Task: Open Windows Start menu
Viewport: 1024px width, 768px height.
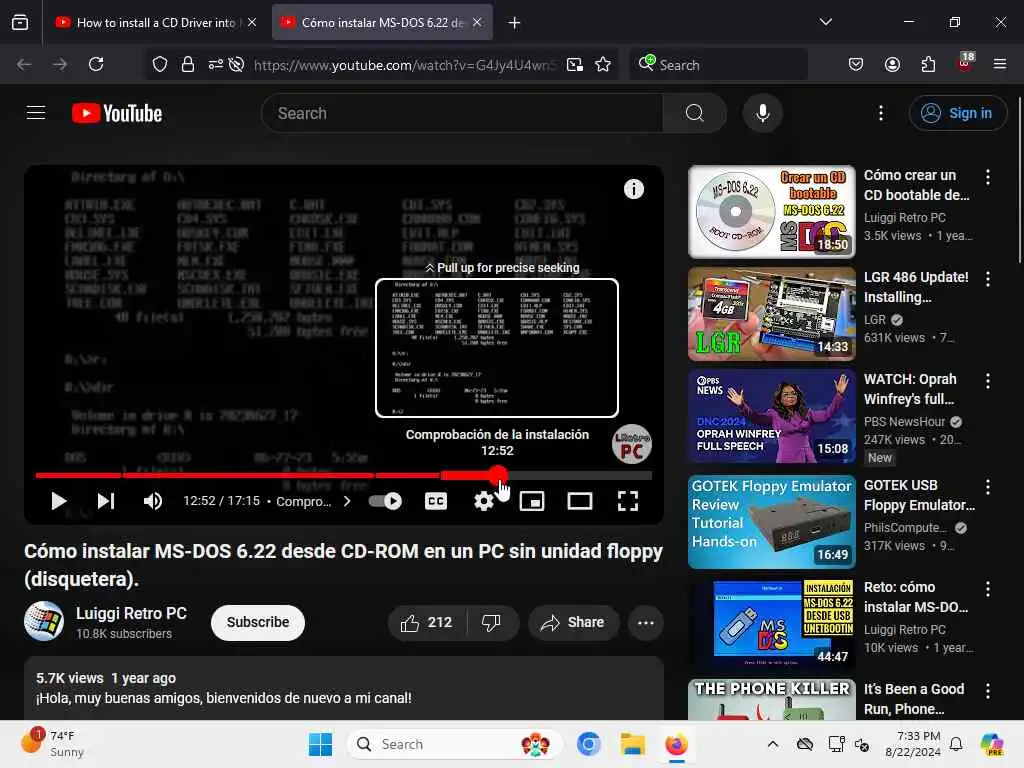Action: (x=320, y=744)
